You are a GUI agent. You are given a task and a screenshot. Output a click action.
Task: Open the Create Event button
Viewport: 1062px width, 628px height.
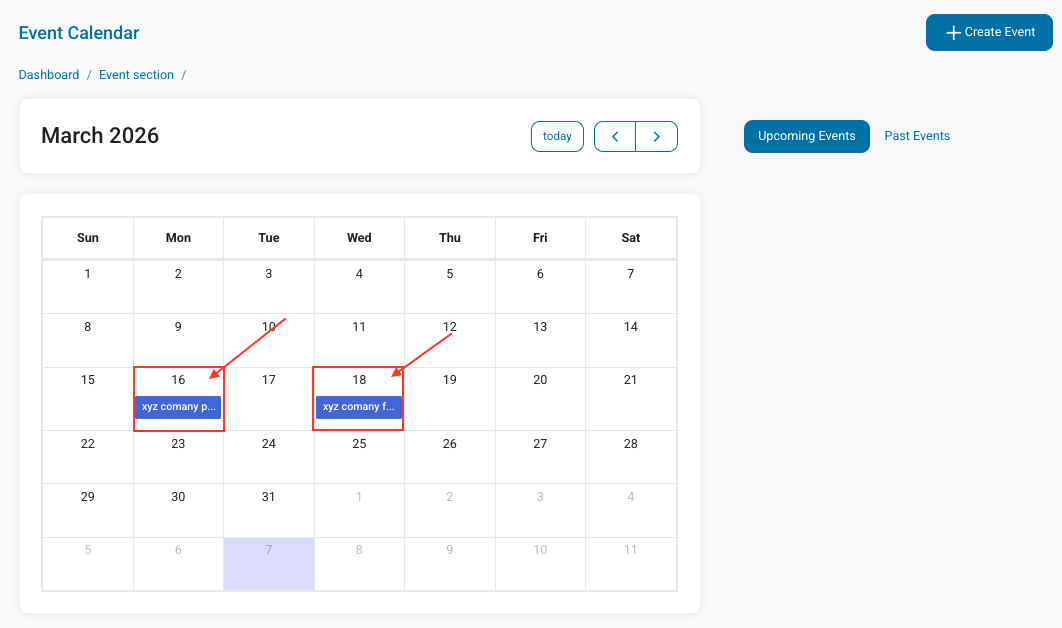click(989, 32)
